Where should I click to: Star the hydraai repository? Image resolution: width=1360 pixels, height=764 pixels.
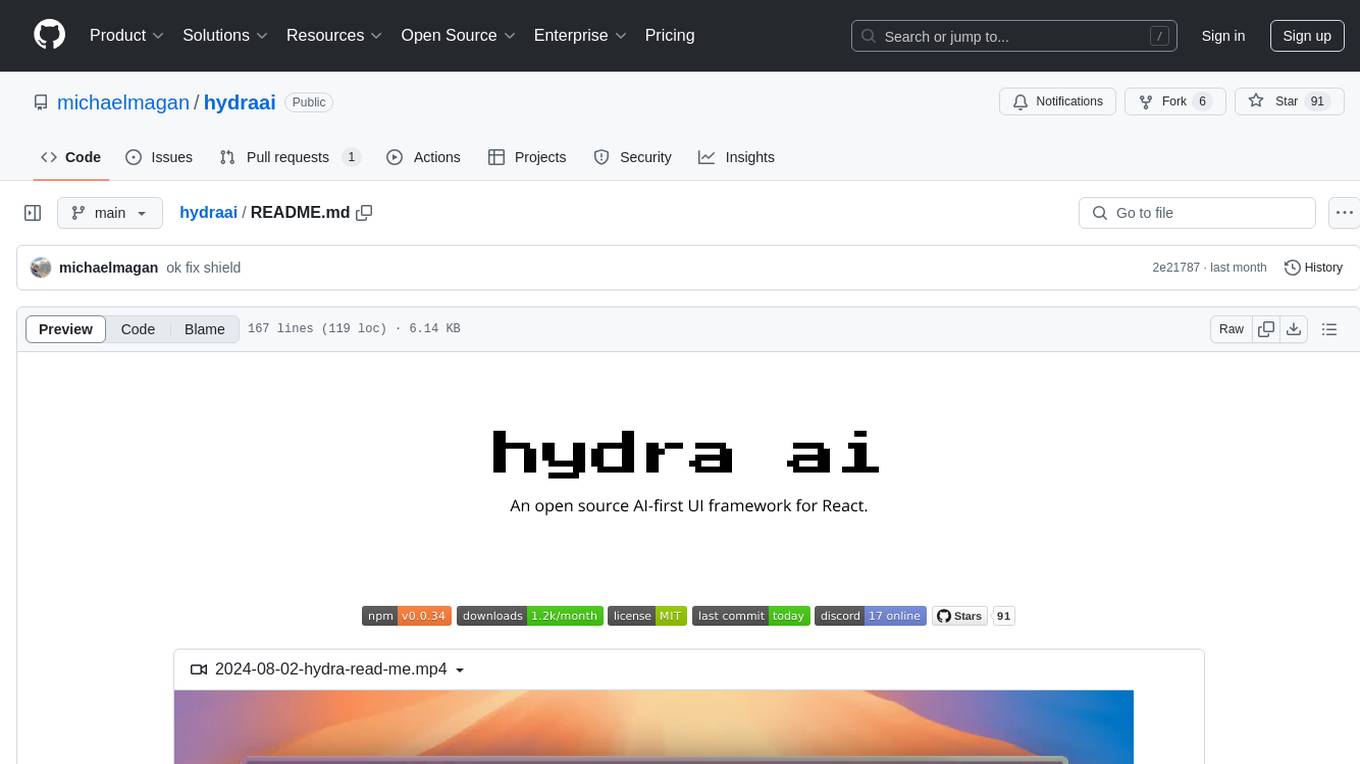click(x=1289, y=101)
